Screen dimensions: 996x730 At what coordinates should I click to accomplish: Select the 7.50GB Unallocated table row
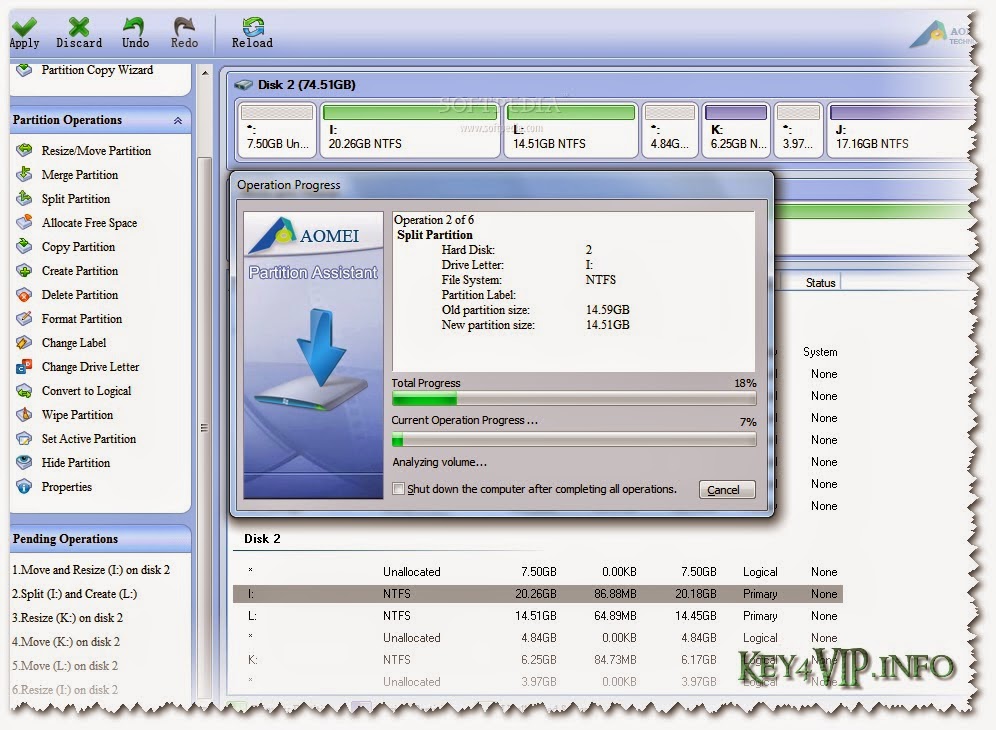pyautogui.click(x=537, y=572)
